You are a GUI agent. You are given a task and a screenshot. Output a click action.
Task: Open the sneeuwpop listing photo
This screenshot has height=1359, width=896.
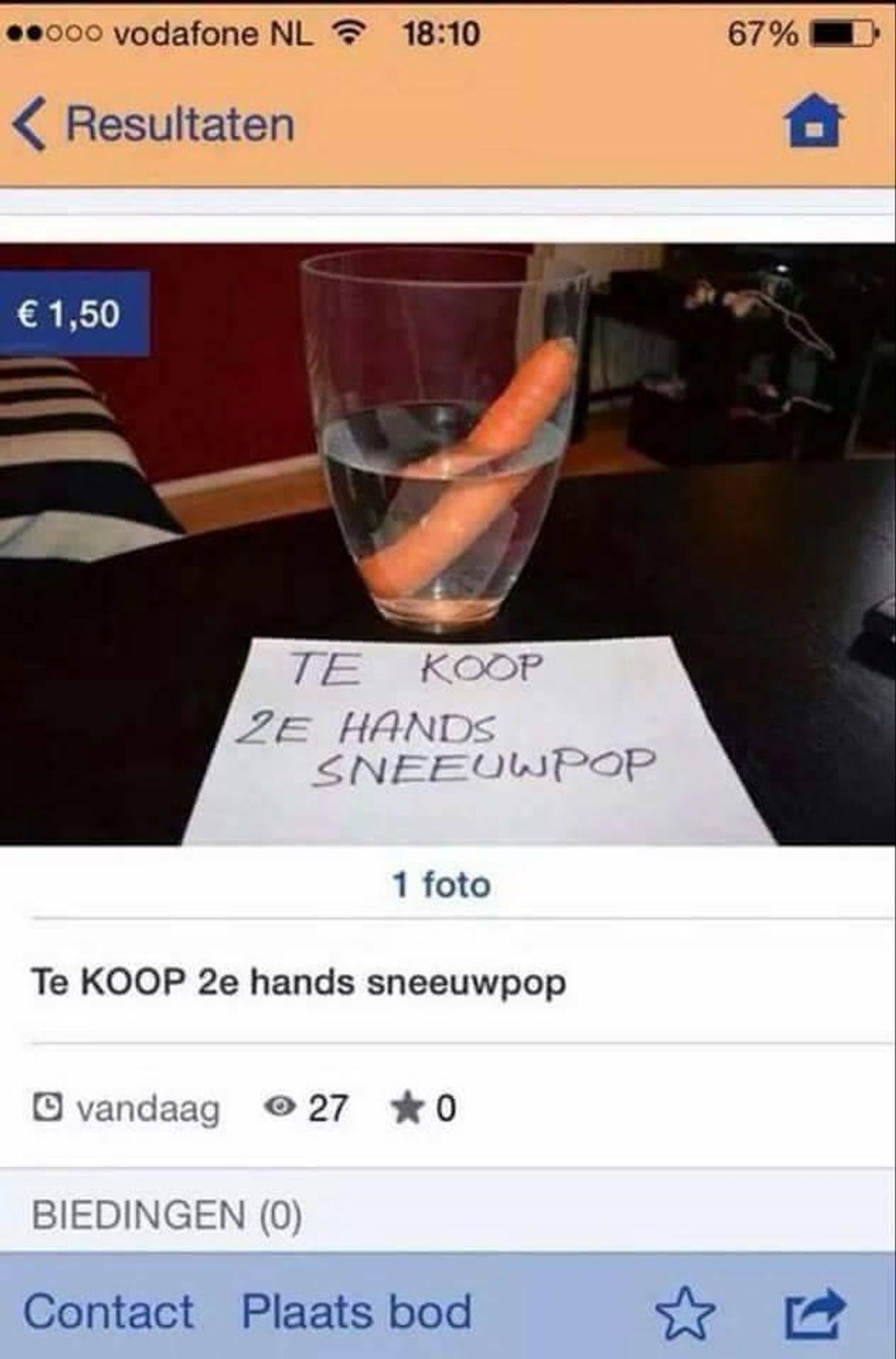pos(448,544)
